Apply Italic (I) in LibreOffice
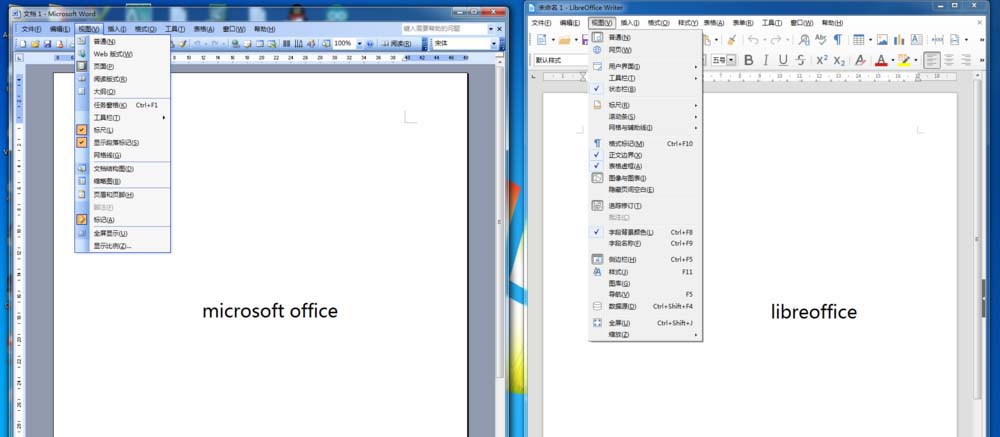 coord(766,60)
